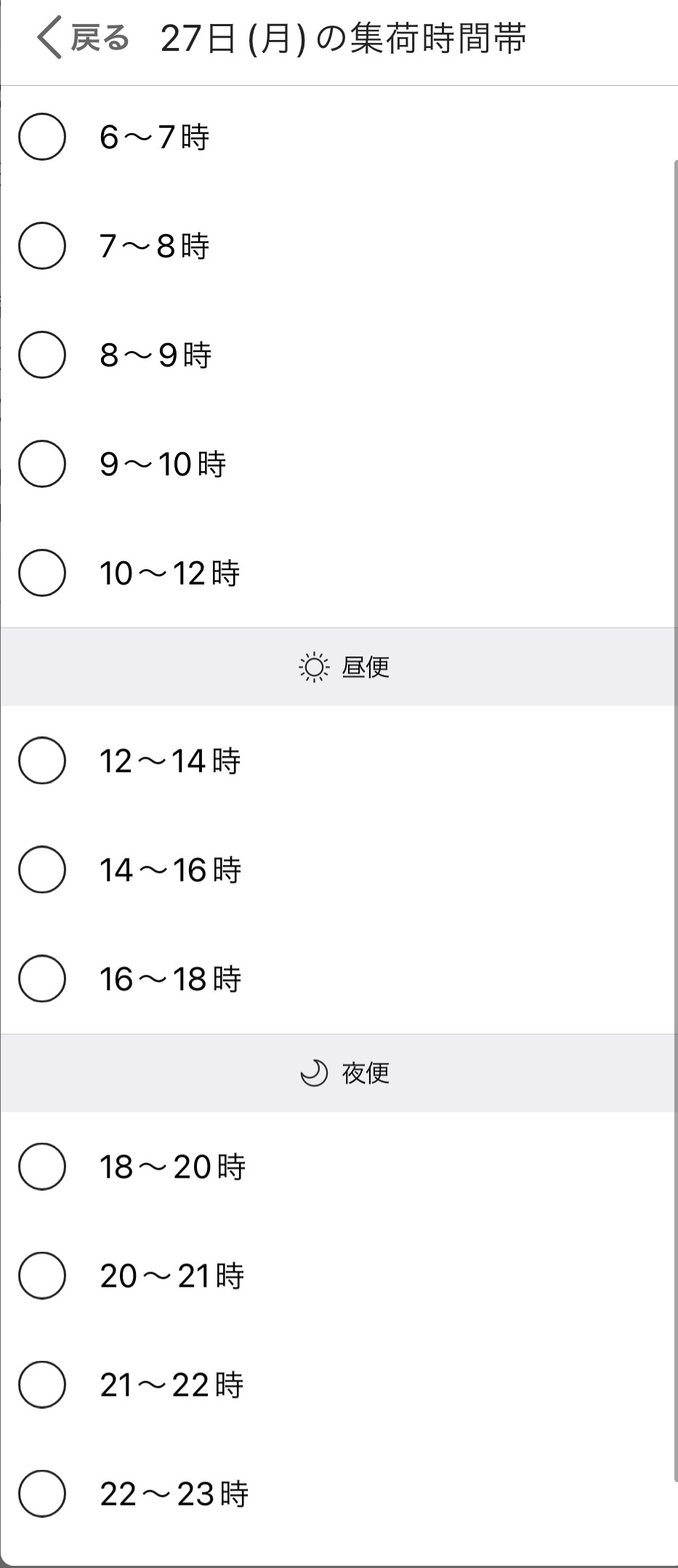Pick the 22〜23時 radio button
The image size is (678, 1568).
coord(42,1494)
